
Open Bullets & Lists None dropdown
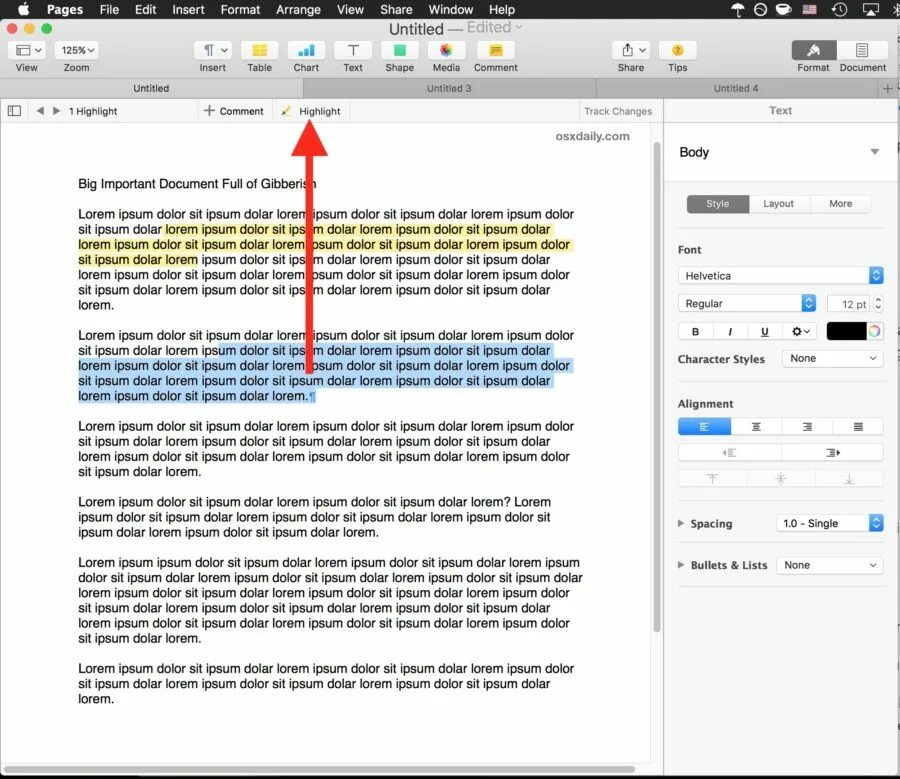829,565
